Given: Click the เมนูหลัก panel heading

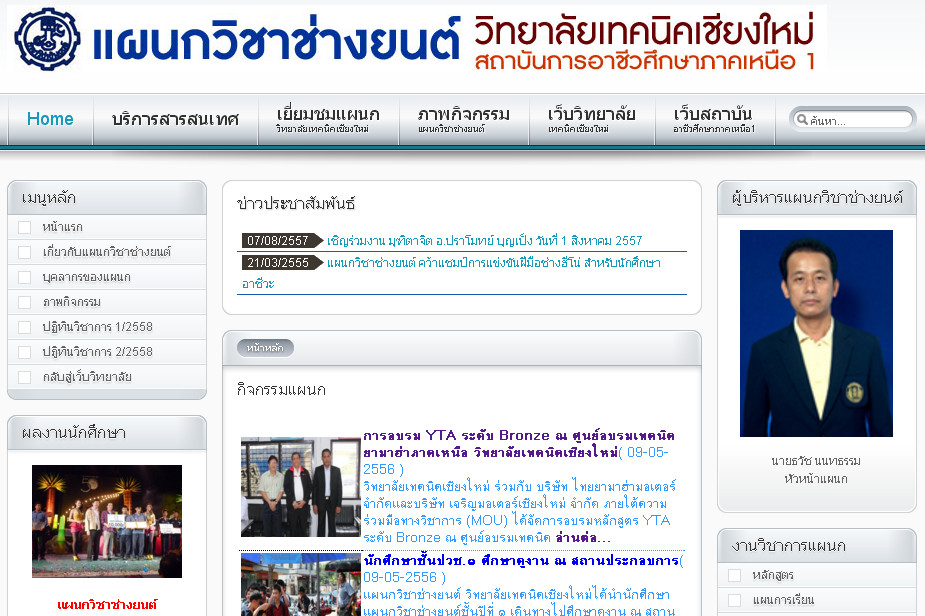Looking at the screenshot, I should tap(48, 198).
